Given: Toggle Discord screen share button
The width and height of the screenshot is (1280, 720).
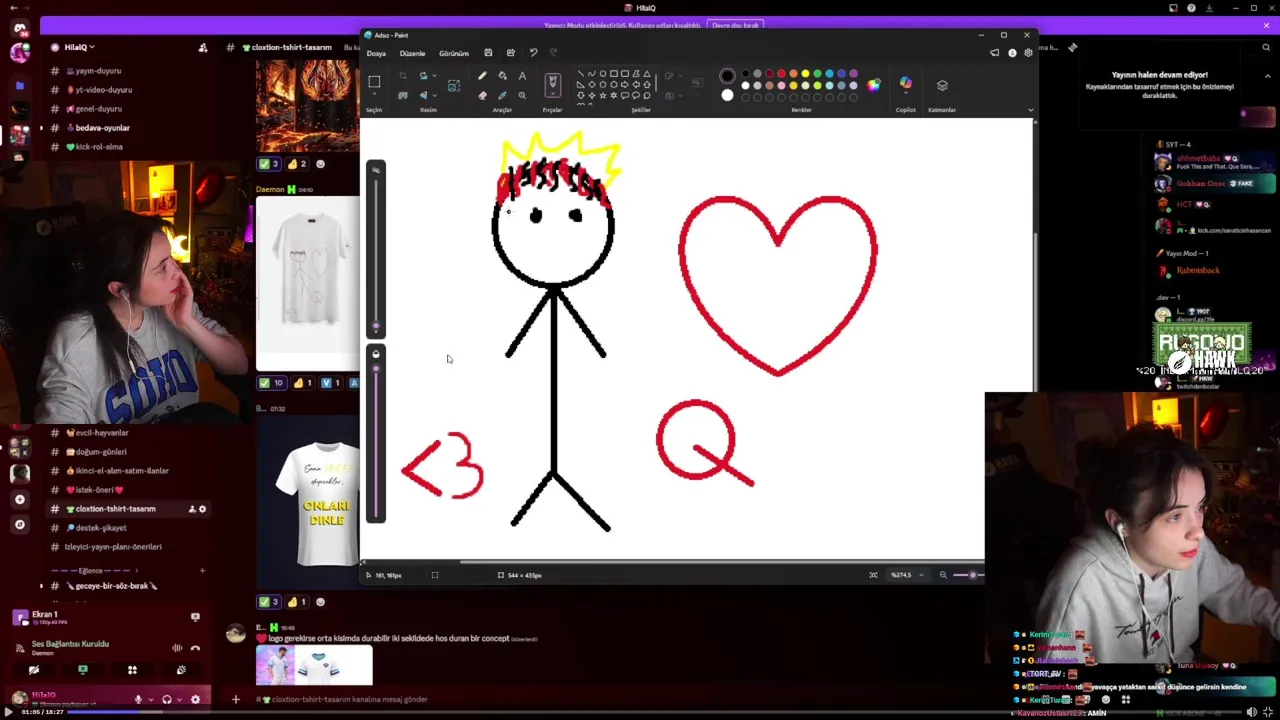Looking at the screenshot, I should [83, 670].
